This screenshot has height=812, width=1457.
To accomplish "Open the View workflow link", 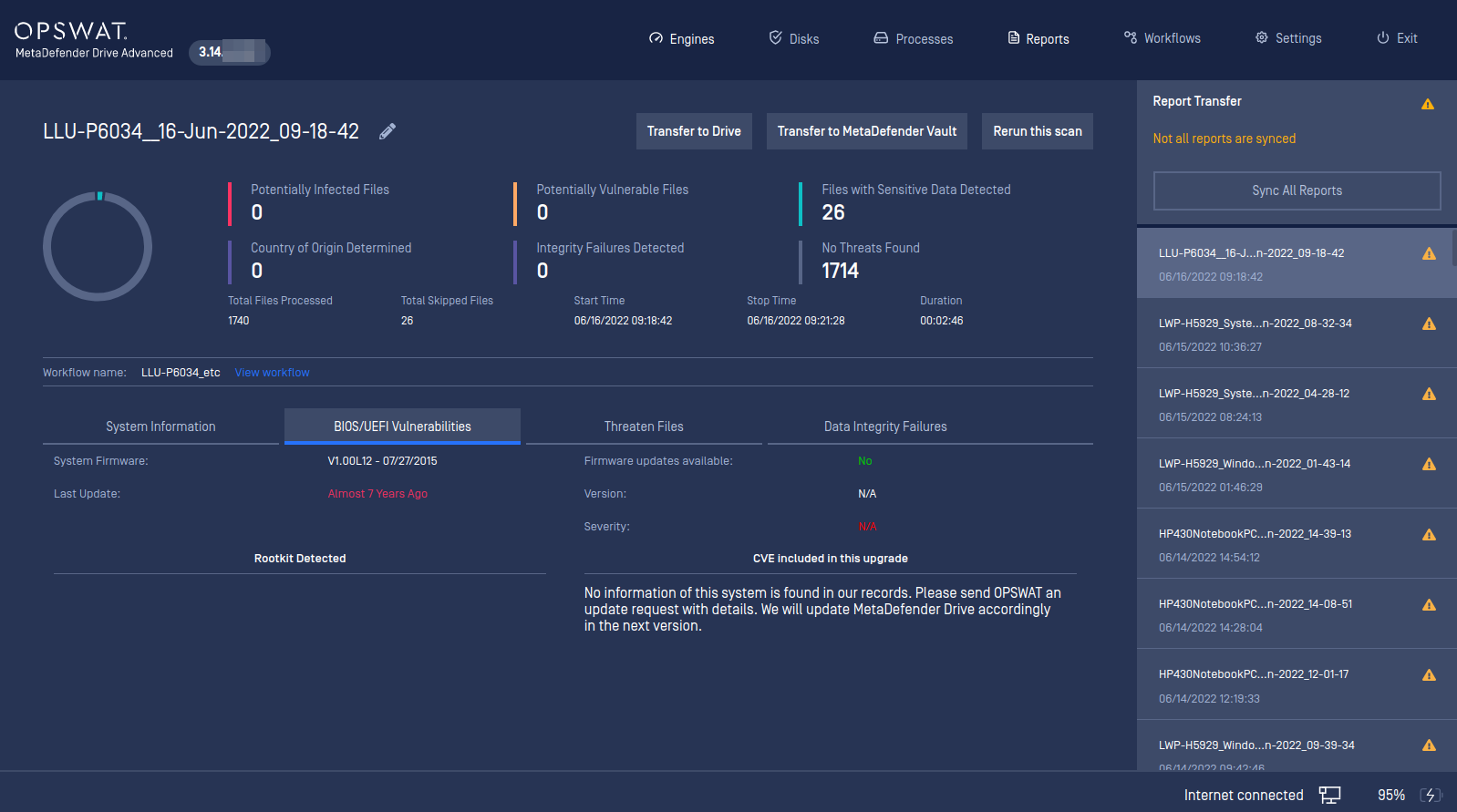I will (x=272, y=373).
